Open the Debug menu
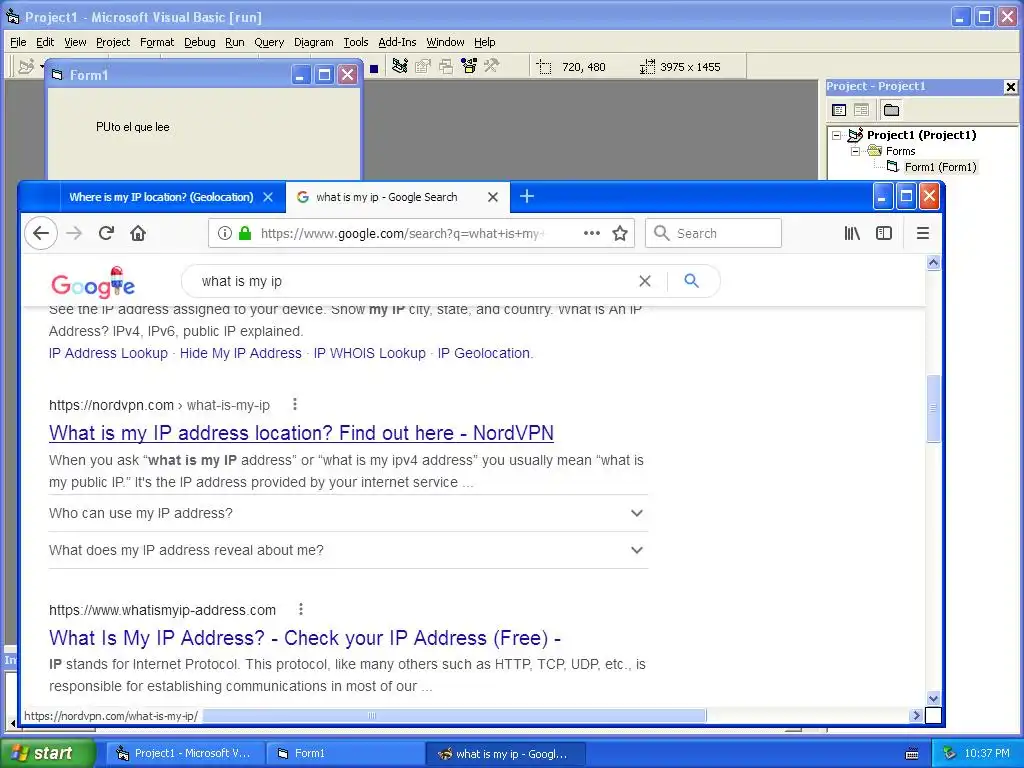 click(x=200, y=42)
